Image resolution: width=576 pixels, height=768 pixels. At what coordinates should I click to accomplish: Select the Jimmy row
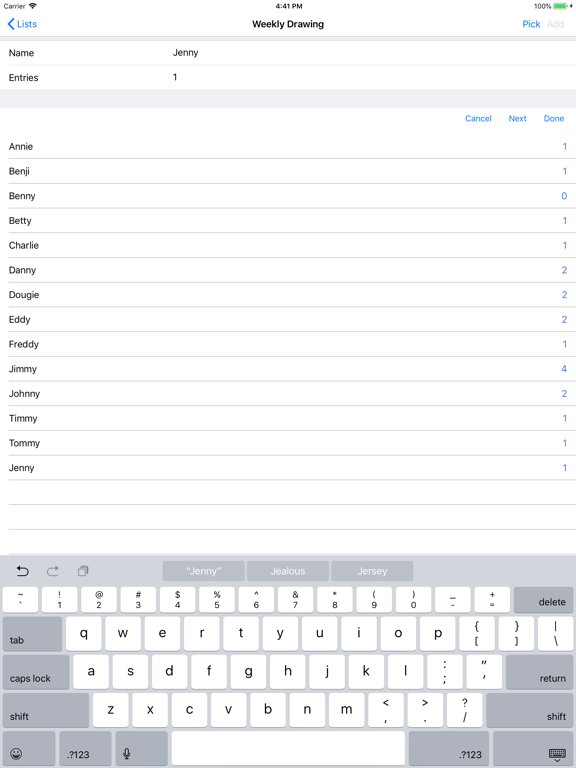tap(288, 369)
